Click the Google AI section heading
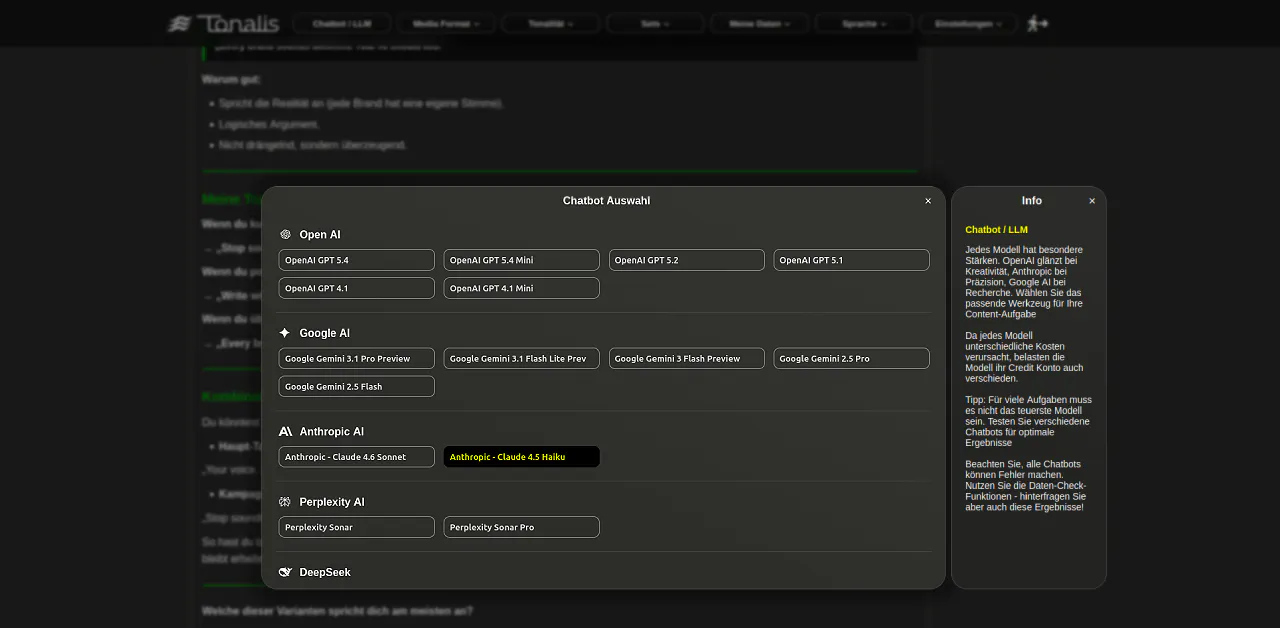1280x628 pixels. coord(325,333)
